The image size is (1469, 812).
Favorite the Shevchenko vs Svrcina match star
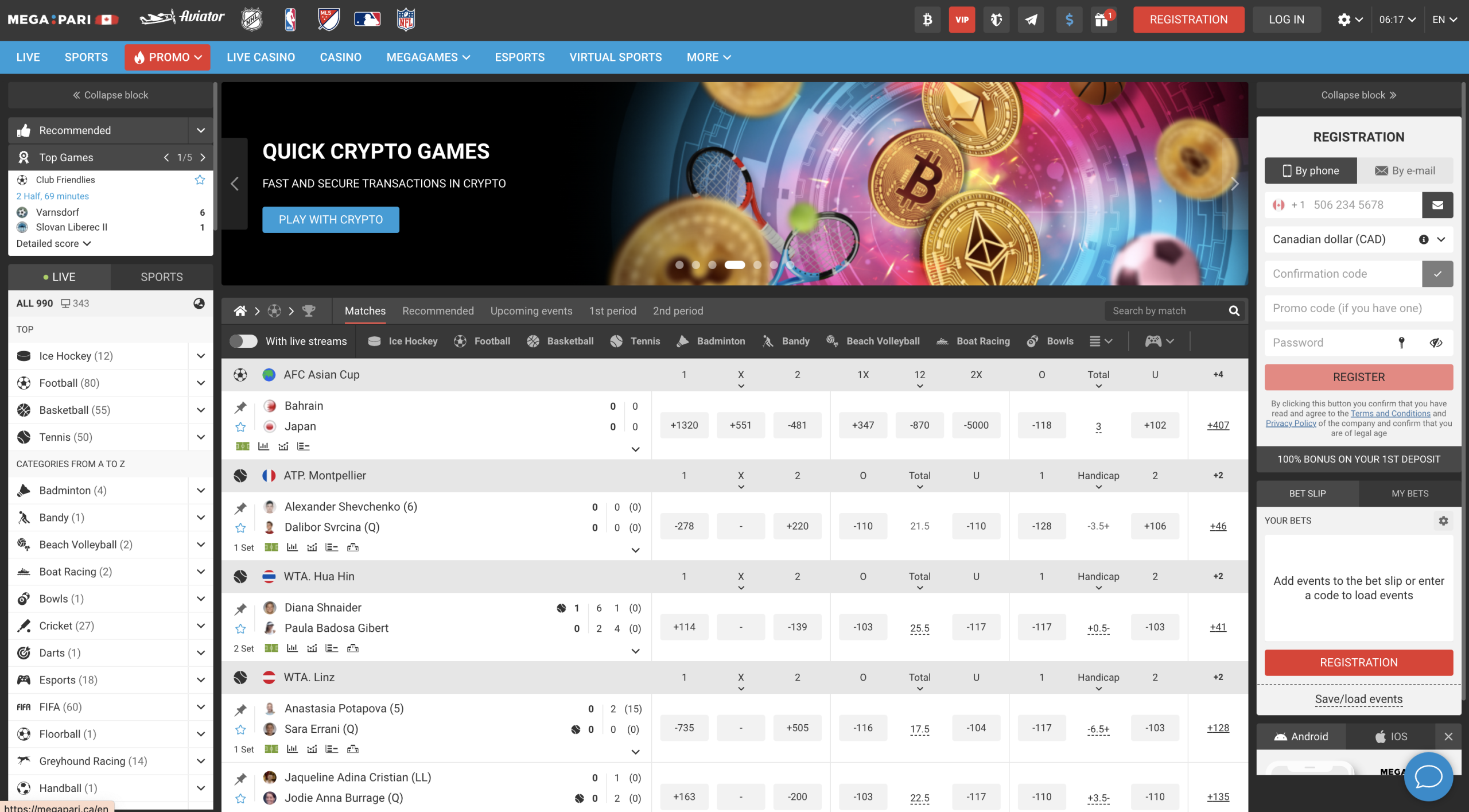pyautogui.click(x=240, y=528)
